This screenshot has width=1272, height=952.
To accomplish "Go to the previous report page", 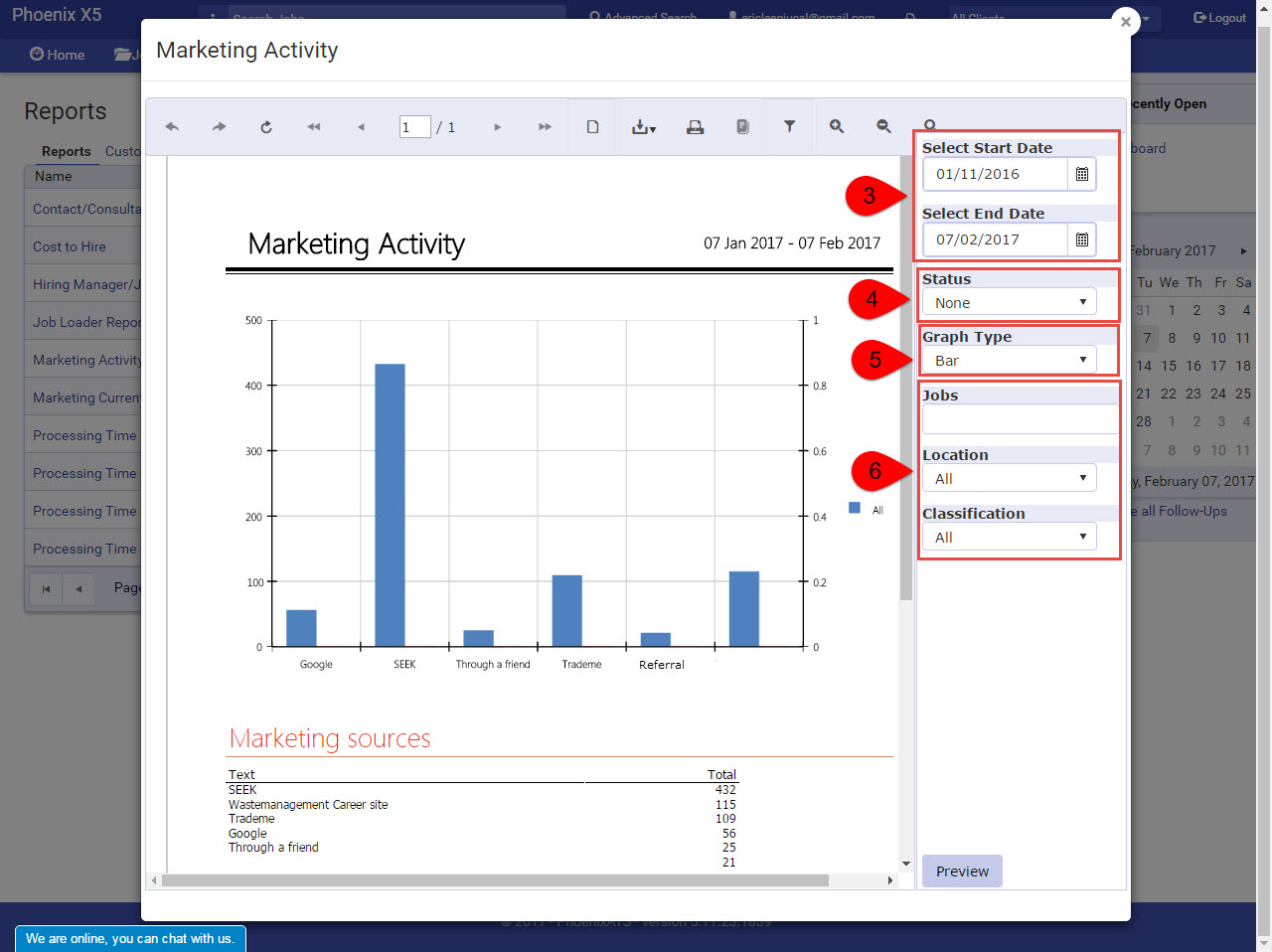I will (x=361, y=127).
